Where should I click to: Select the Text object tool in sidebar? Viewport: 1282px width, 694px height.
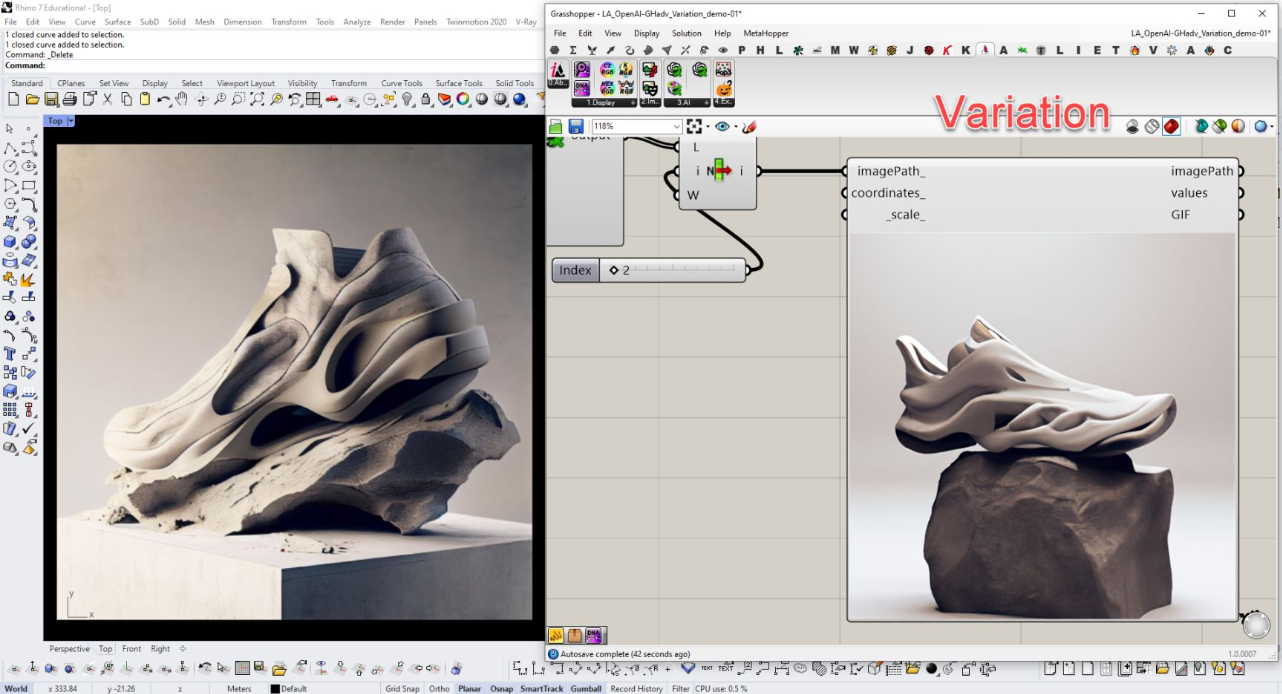(10, 354)
